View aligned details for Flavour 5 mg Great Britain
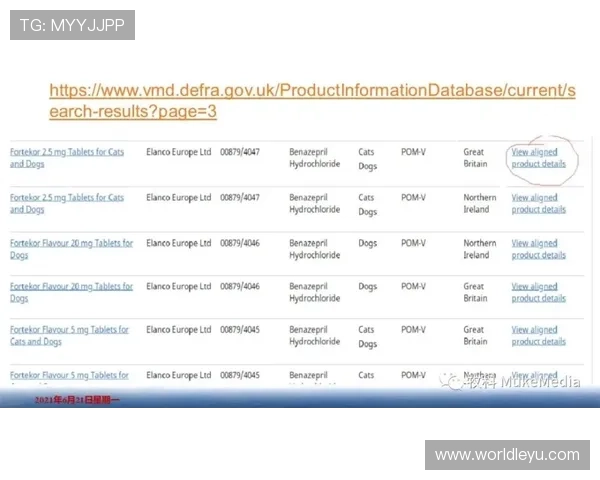The width and height of the screenshot is (600, 480). pos(538,335)
